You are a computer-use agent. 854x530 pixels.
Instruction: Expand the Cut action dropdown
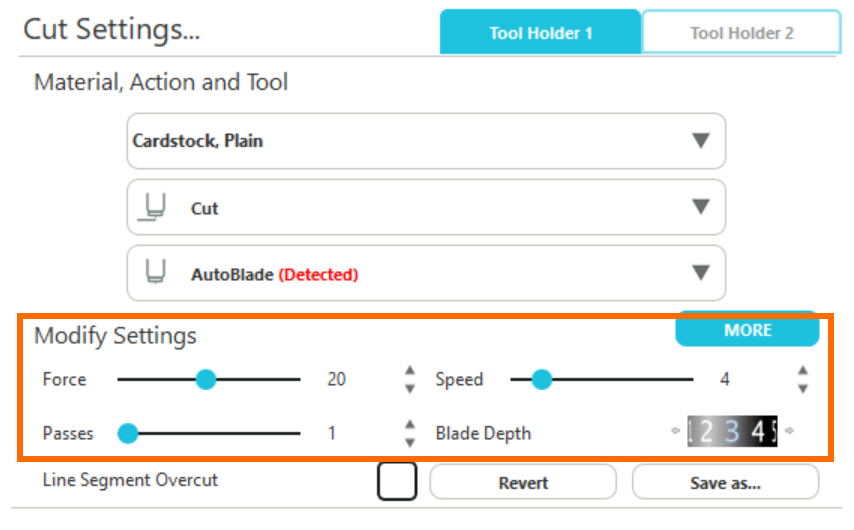(x=701, y=207)
